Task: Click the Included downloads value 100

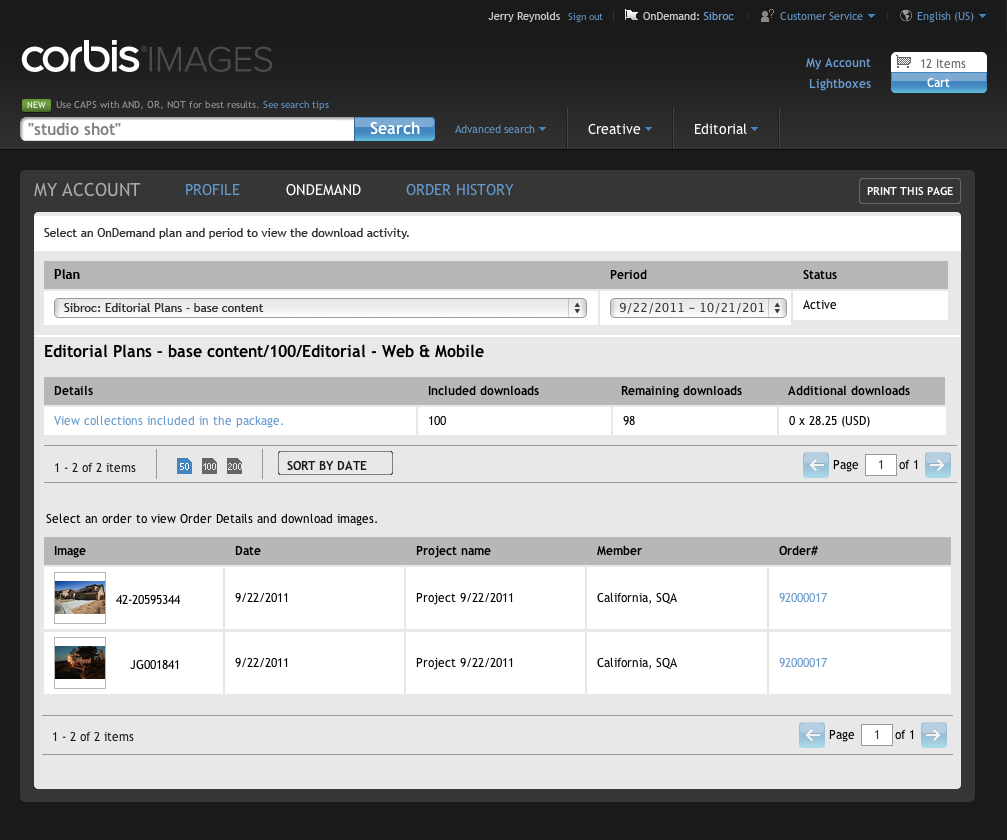Action: (437, 421)
